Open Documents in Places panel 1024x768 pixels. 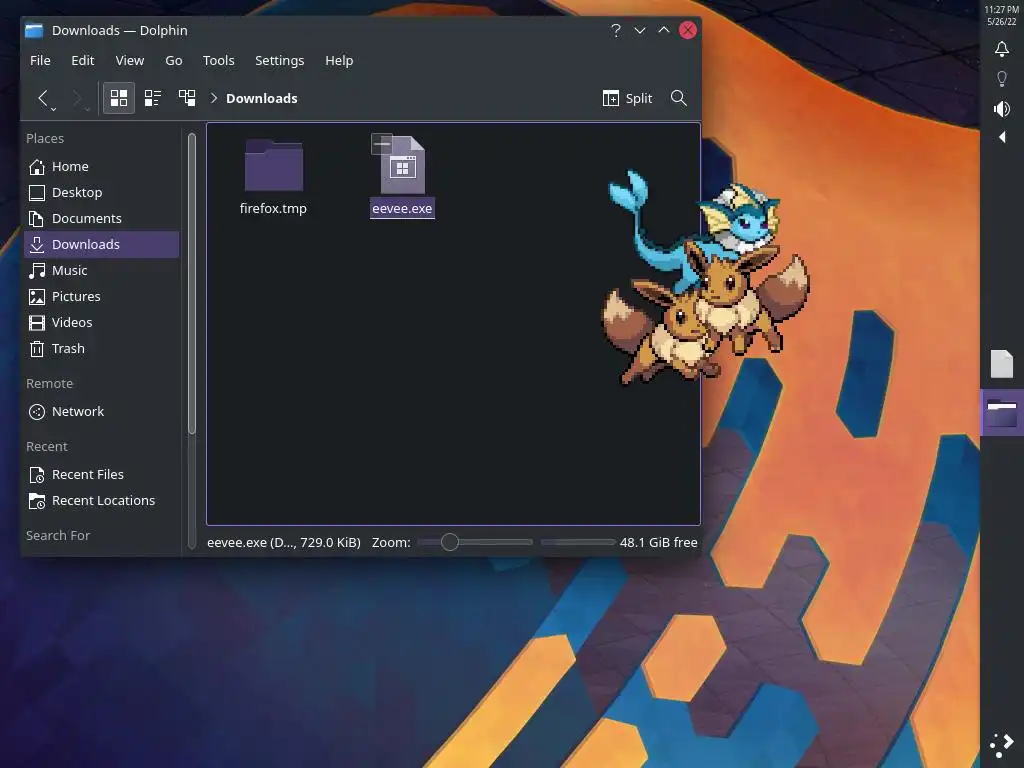[101, 219]
